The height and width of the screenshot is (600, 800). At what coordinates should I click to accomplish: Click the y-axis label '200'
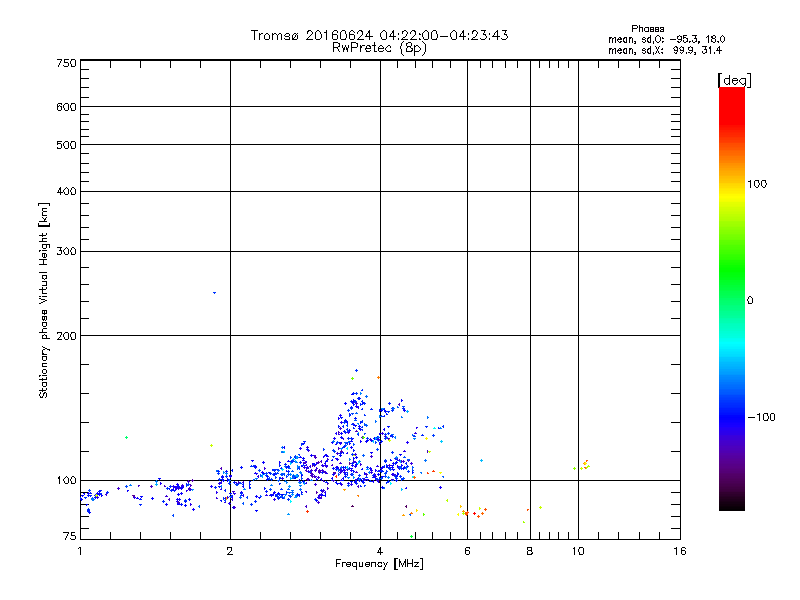click(x=66, y=336)
